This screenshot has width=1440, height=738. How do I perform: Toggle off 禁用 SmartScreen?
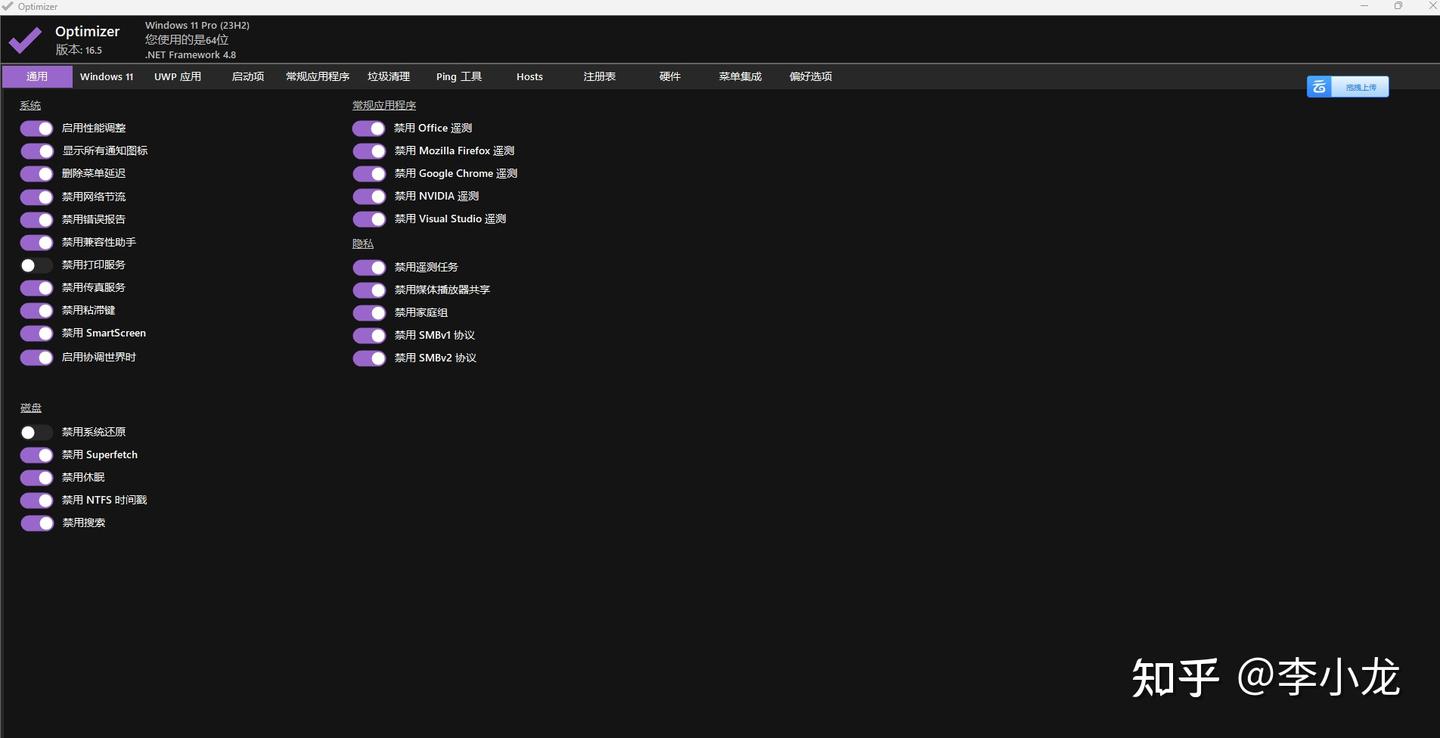[36, 333]
